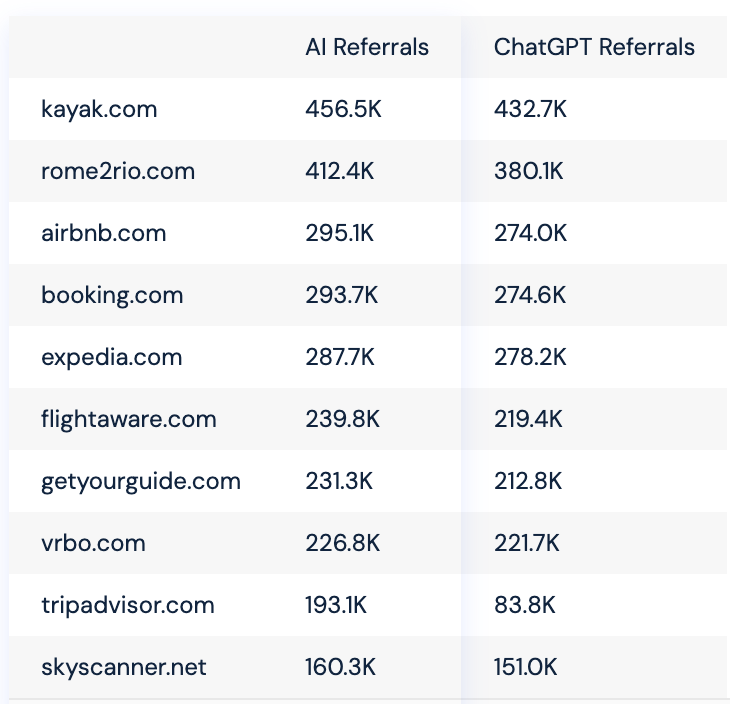Select the 160.3K skyscanner AI referrals cell
The width and height of the screenshot is (730, 704).
[x=340, y=667]
